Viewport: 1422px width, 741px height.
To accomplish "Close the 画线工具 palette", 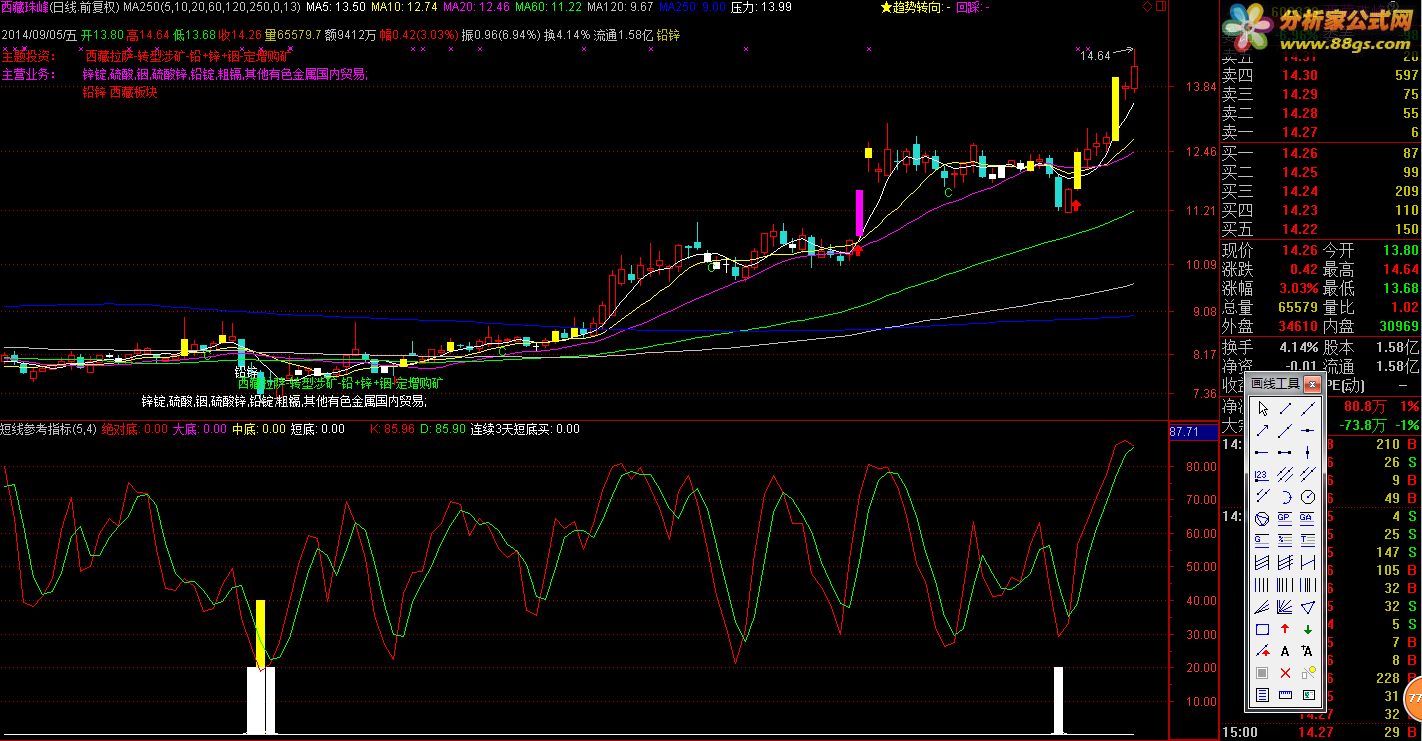I will (1312, 384).
